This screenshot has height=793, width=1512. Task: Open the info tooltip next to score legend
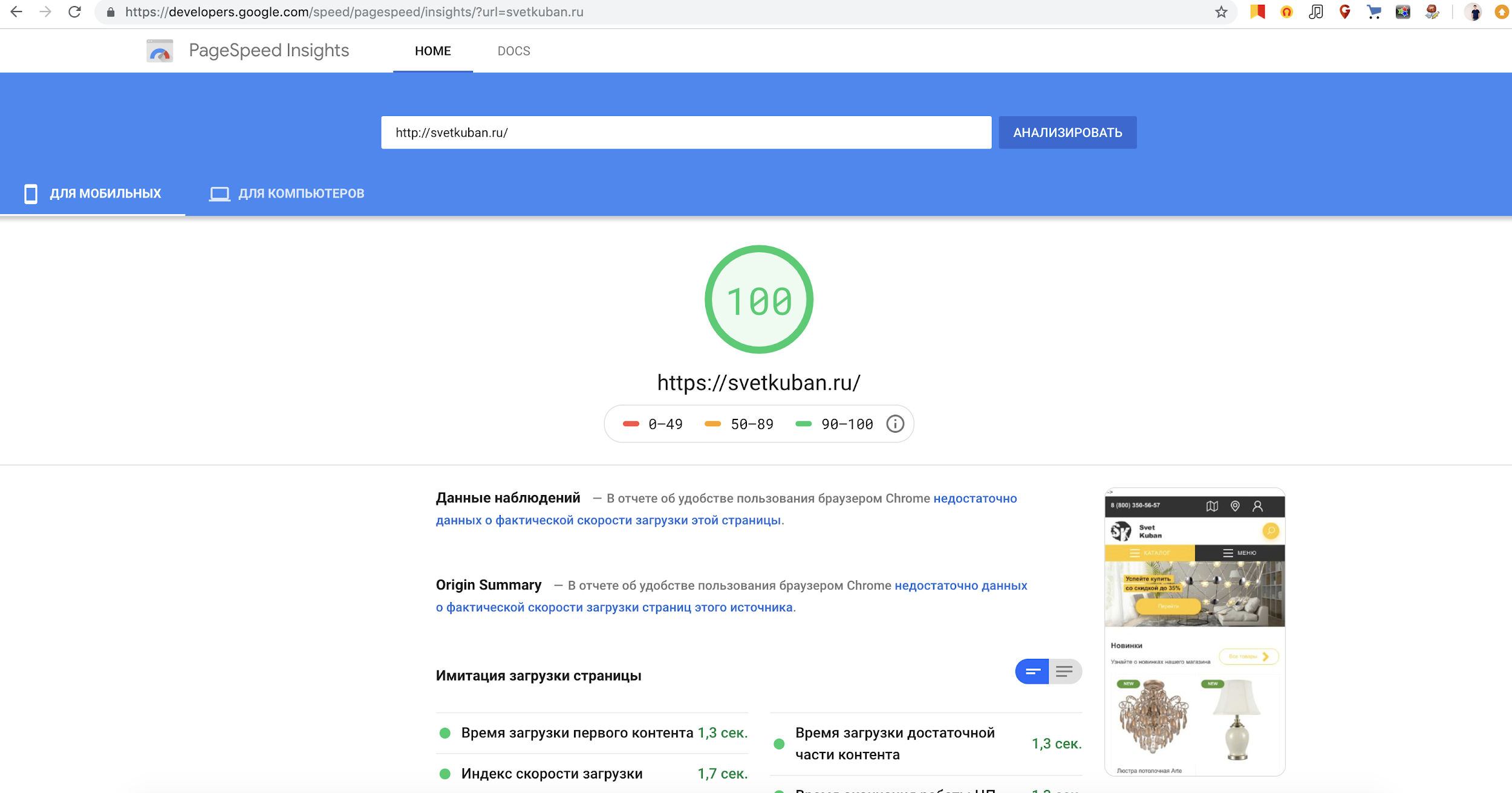[894, 424]
